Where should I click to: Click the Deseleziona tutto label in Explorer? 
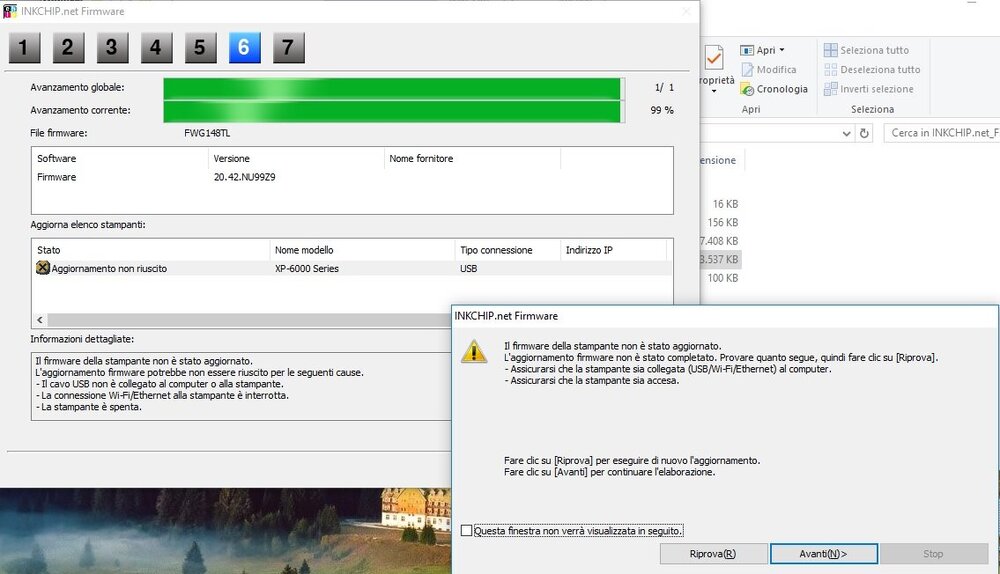[x=880, y=70]
